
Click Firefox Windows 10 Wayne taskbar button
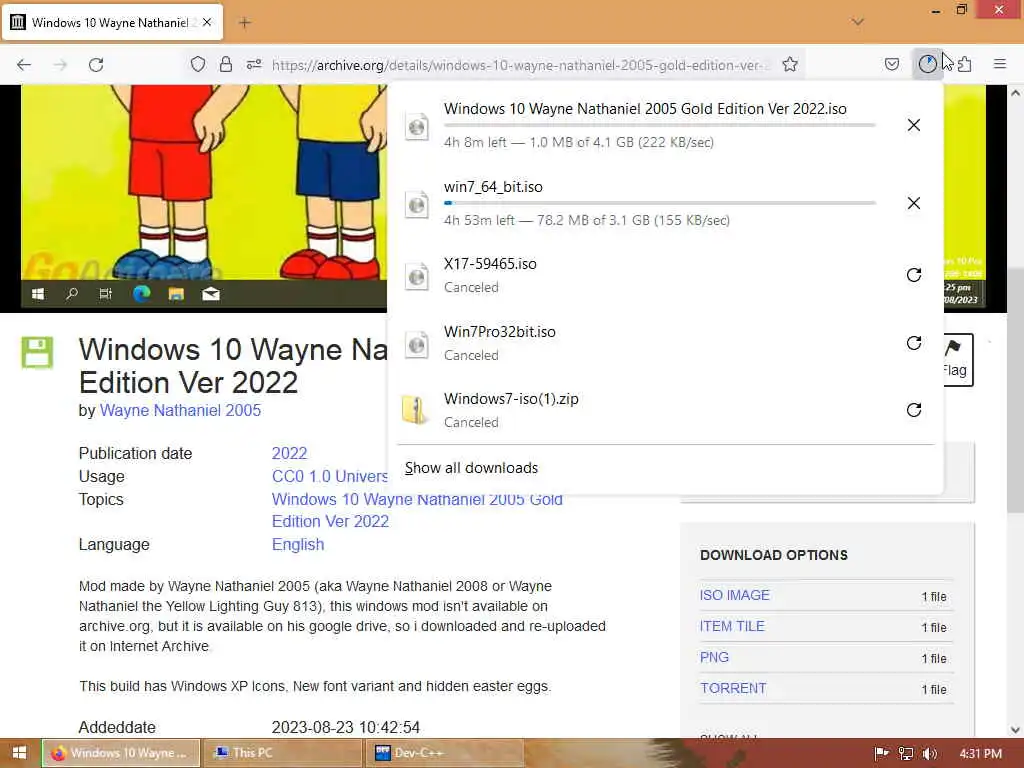pos(121,752)
